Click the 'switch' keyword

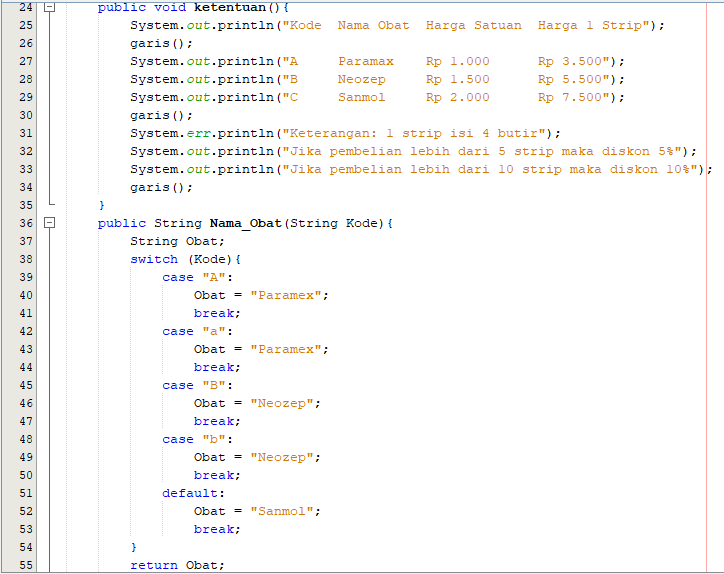154,260
